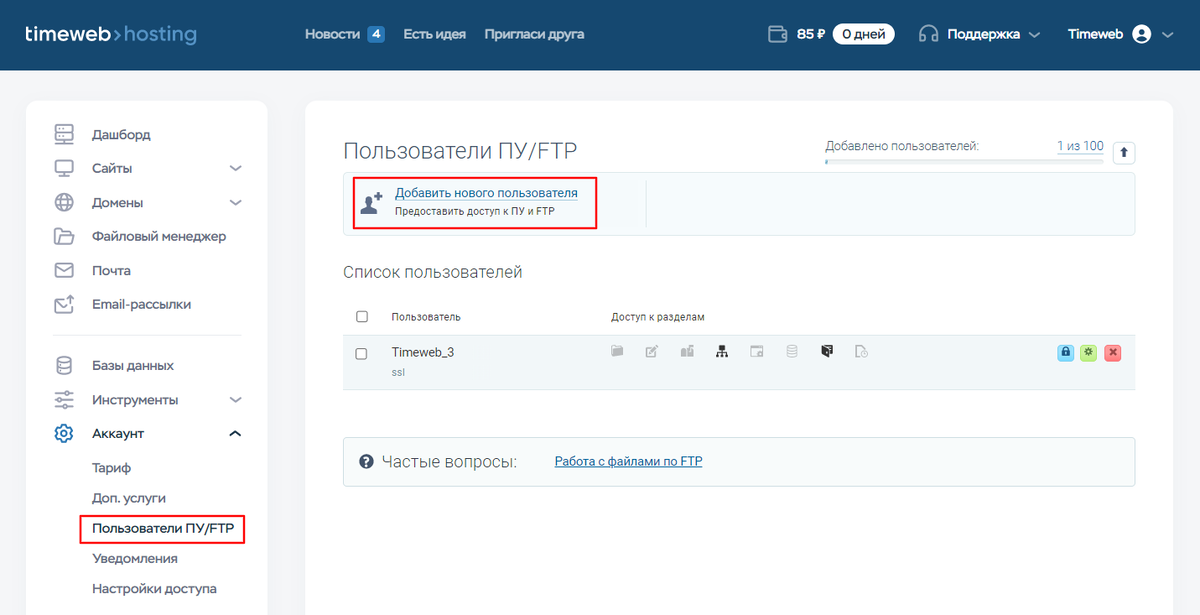
Task: Select the Email-рассылки sidebar icon
Action: [x=63, y=304]
